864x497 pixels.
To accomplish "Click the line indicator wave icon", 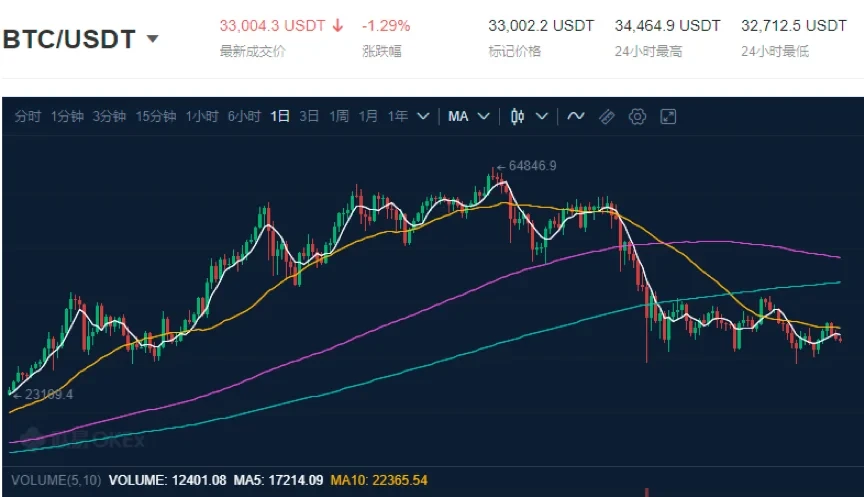I will [576, 117].
